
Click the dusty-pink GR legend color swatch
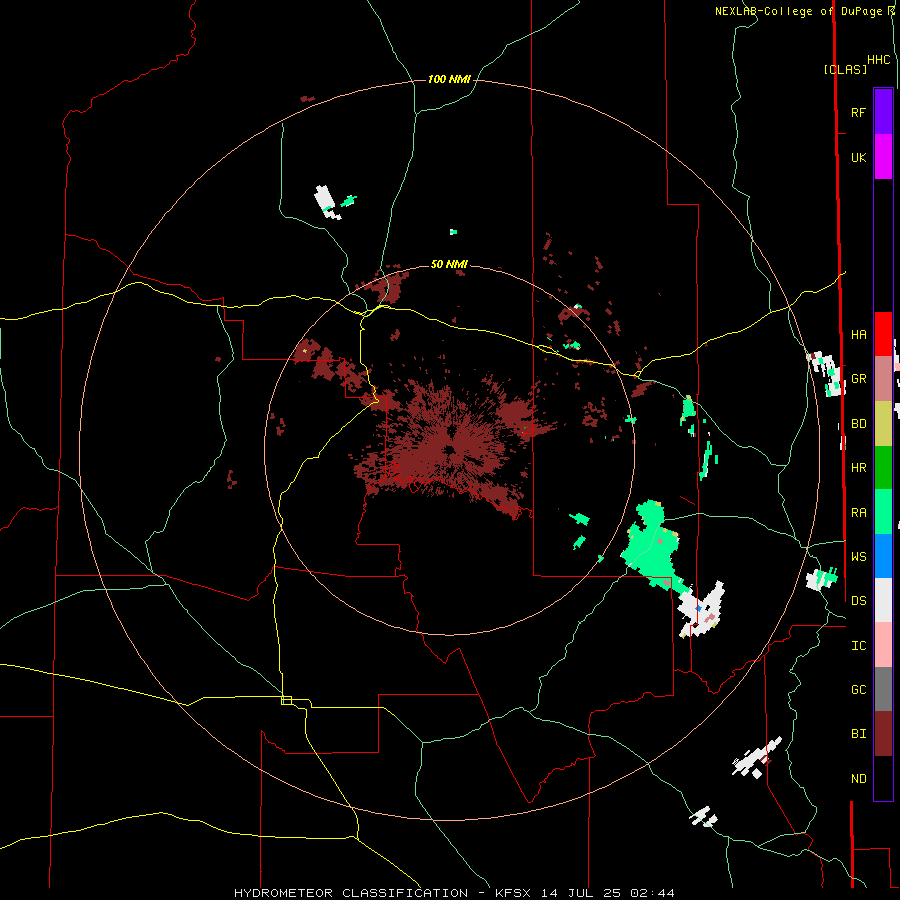click(x=883, y=379)
